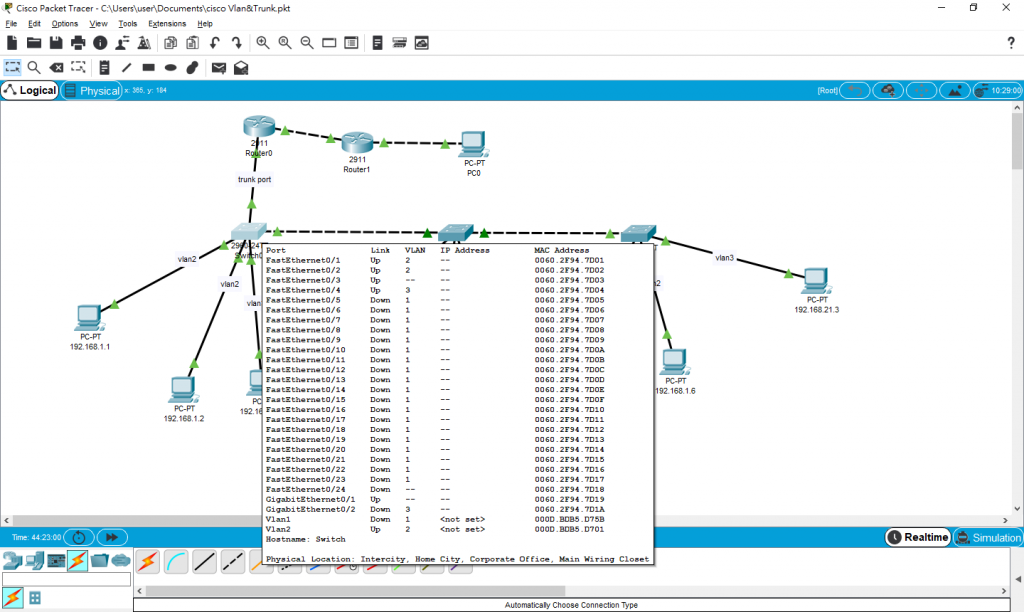The width and height of the screenshot is (1024, 612).
Task: Undo the last action
Action: tap(215, 43)
